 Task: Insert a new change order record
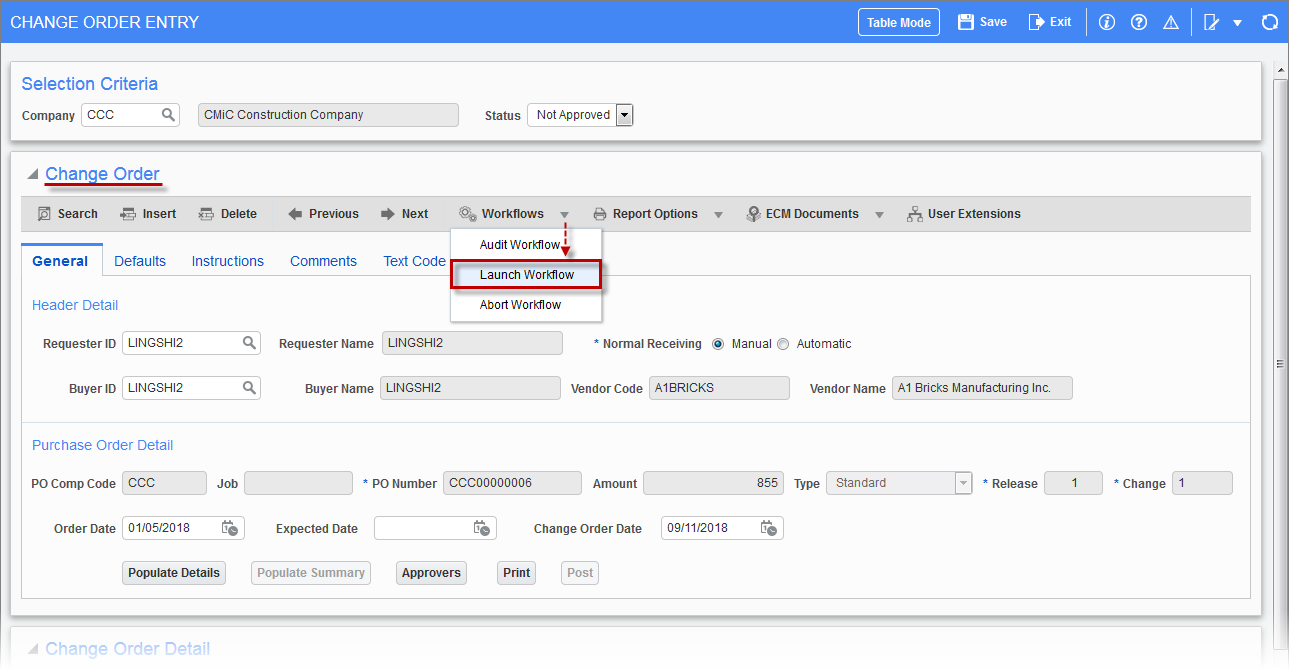pyautogui.click(x=147, y=213)
